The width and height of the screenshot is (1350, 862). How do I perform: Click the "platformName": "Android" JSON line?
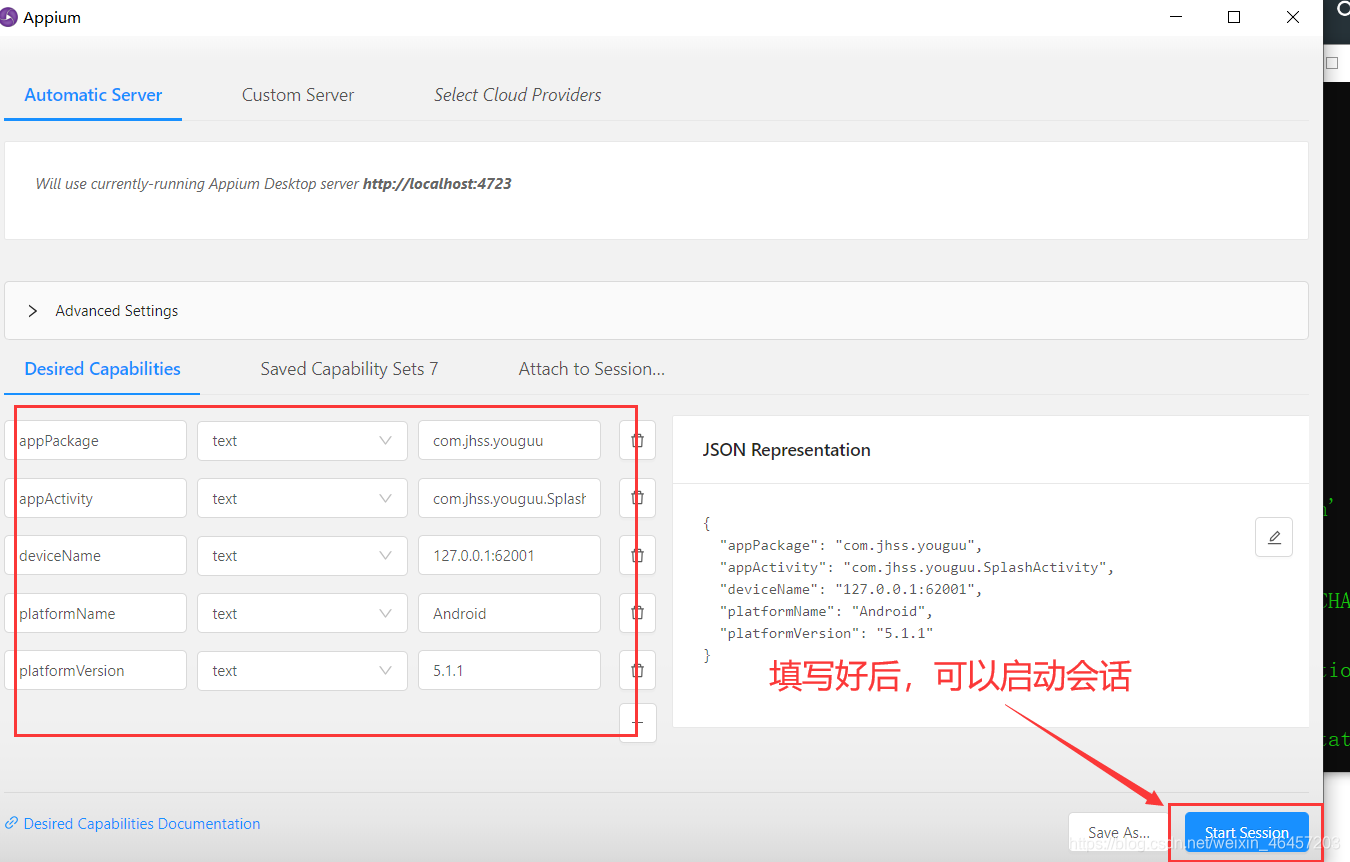coord(826,611)
